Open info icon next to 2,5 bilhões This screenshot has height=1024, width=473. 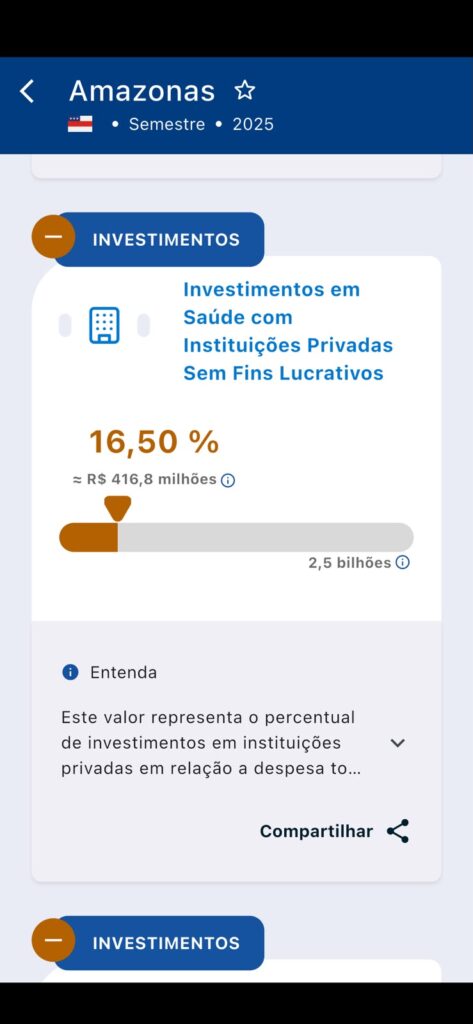[x=403, y=562]
